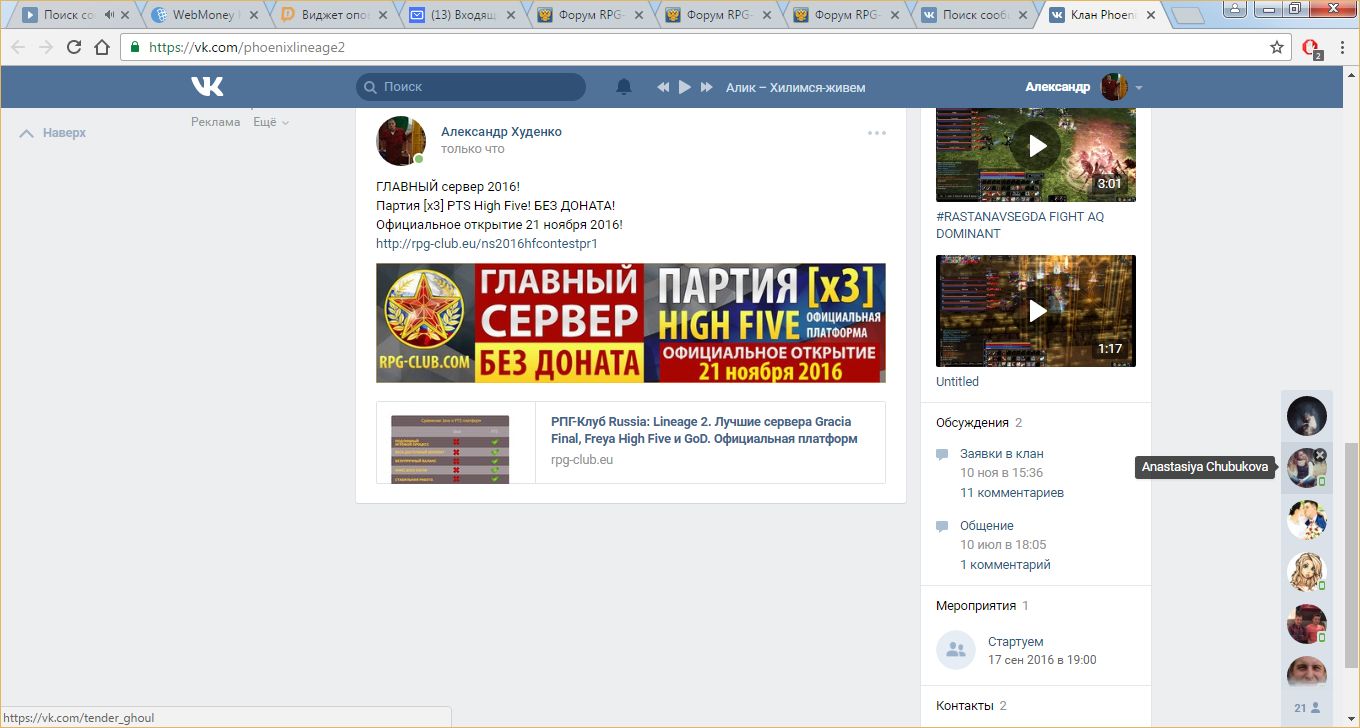Open the Контакты section header

tap(965, 706)
